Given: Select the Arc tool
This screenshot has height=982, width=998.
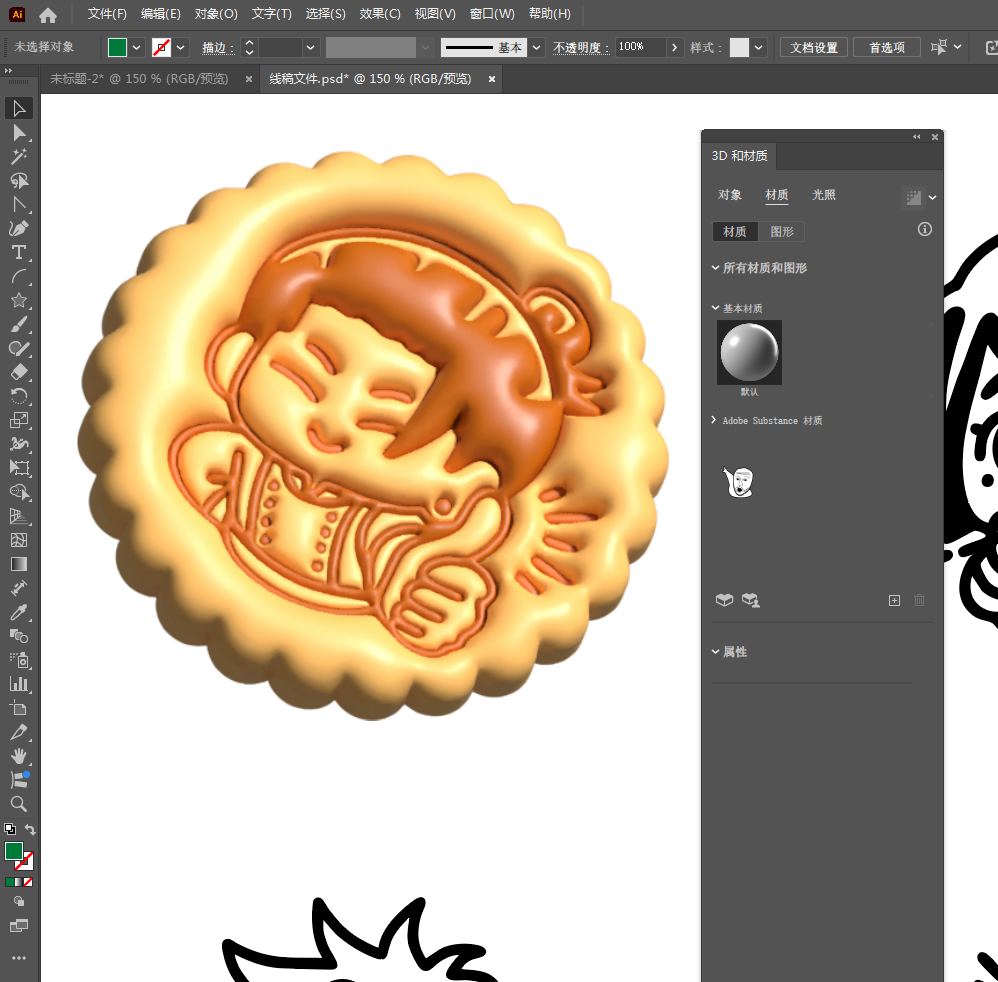Looking at the screenshot, I should 19,277.
